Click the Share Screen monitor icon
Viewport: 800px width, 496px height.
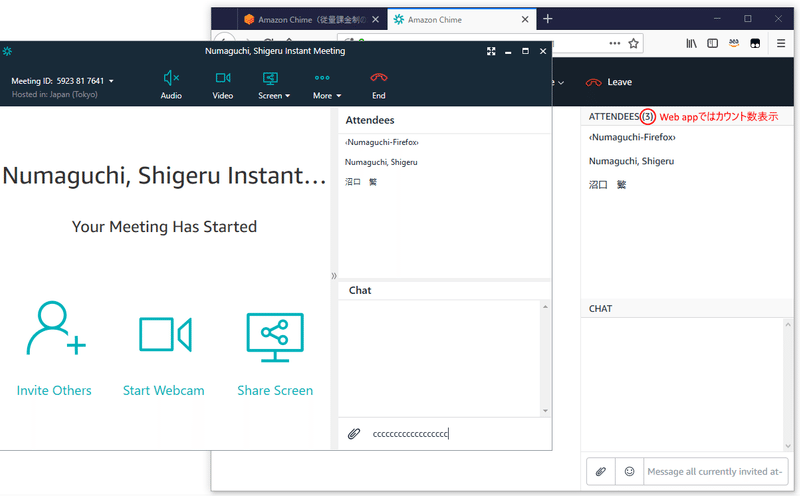pyautogui.click(x=275, y=337)
